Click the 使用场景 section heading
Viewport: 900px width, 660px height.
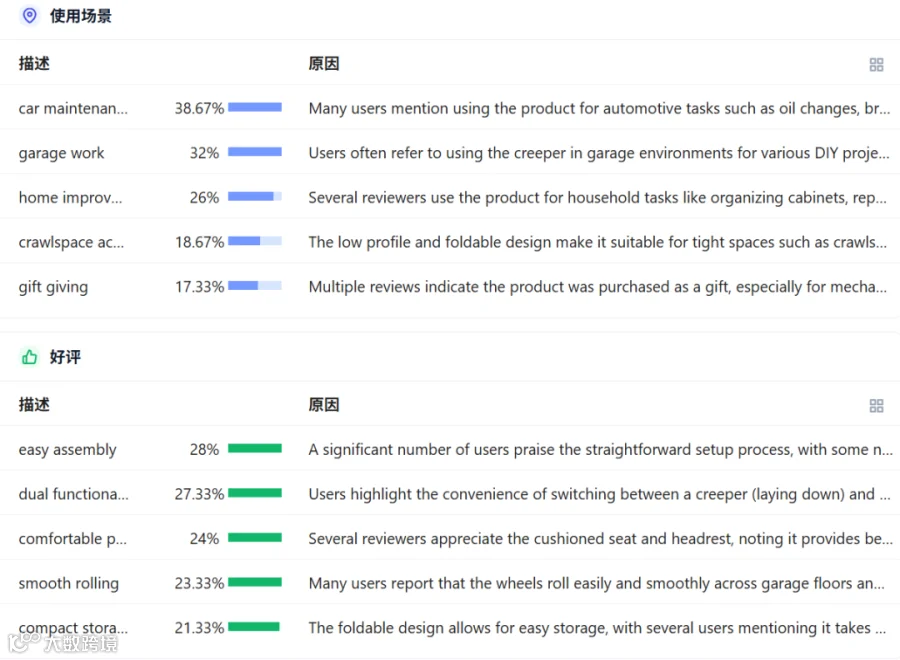click(x=80, y=16)
